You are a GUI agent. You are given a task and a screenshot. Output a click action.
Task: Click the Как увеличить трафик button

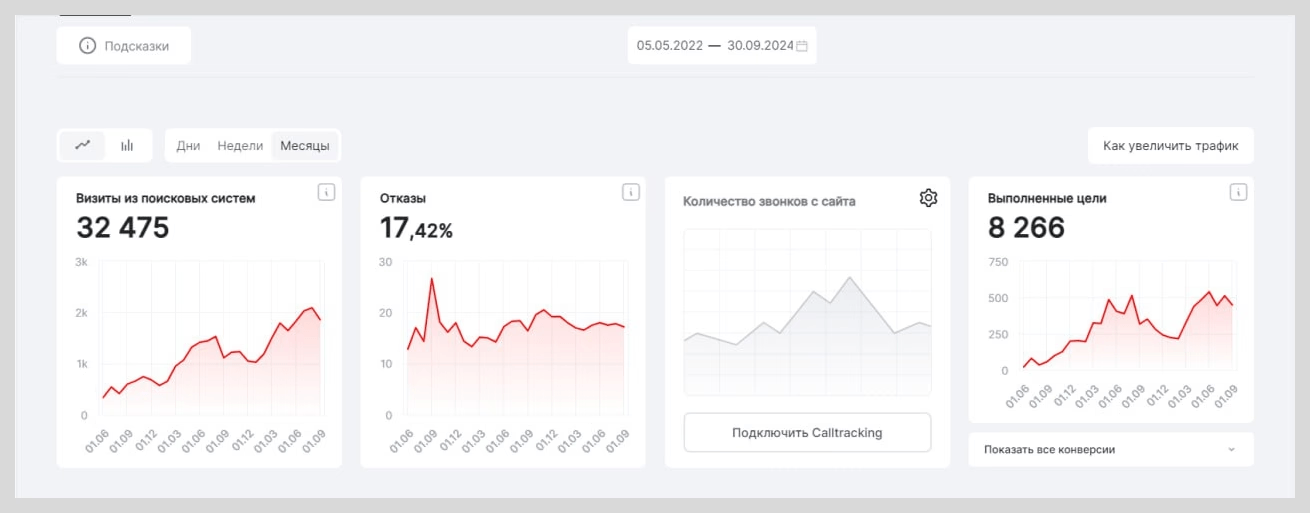coord(1170,146)
